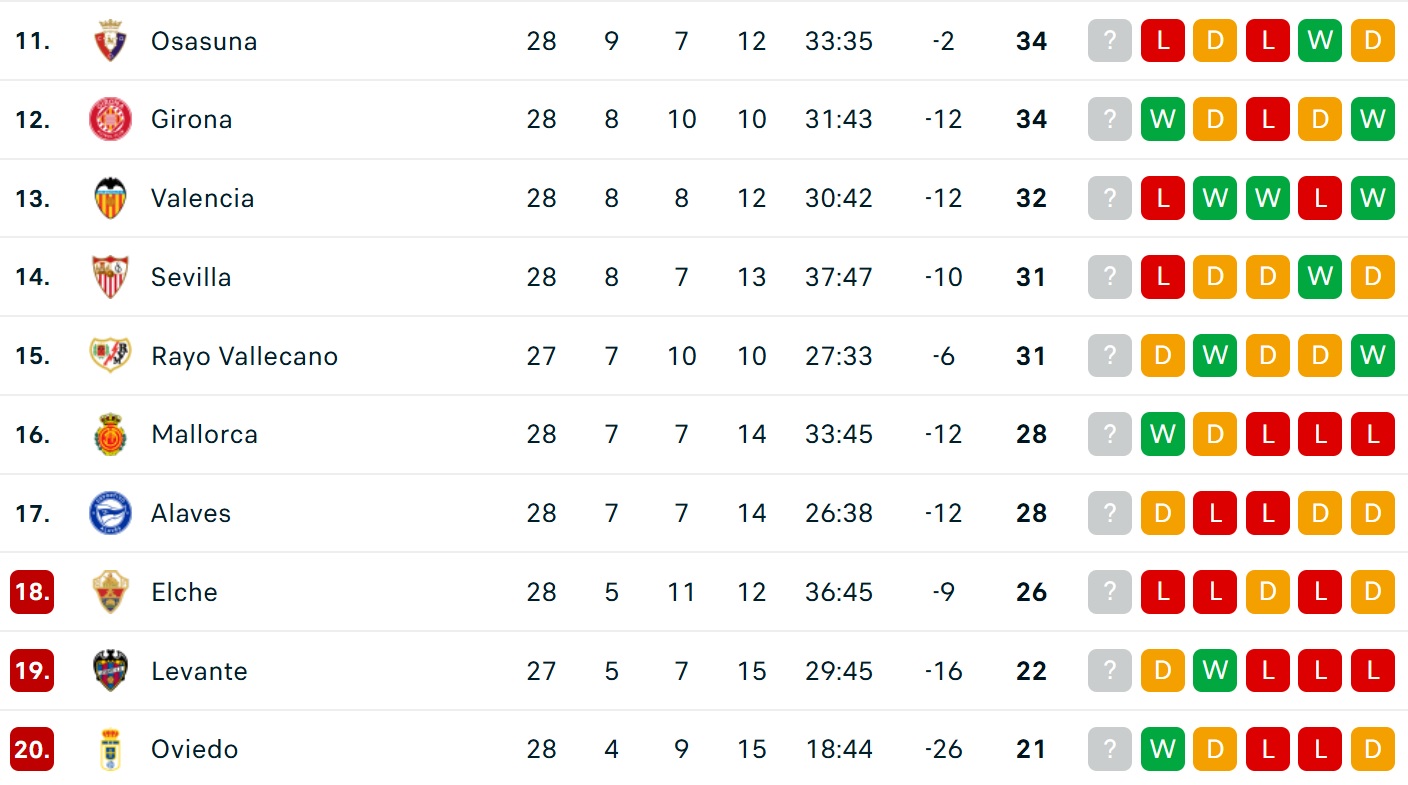Select the Alaves club crest
Image resolution: width=1408 pixels, height=785 pixels.
[110, 513]
